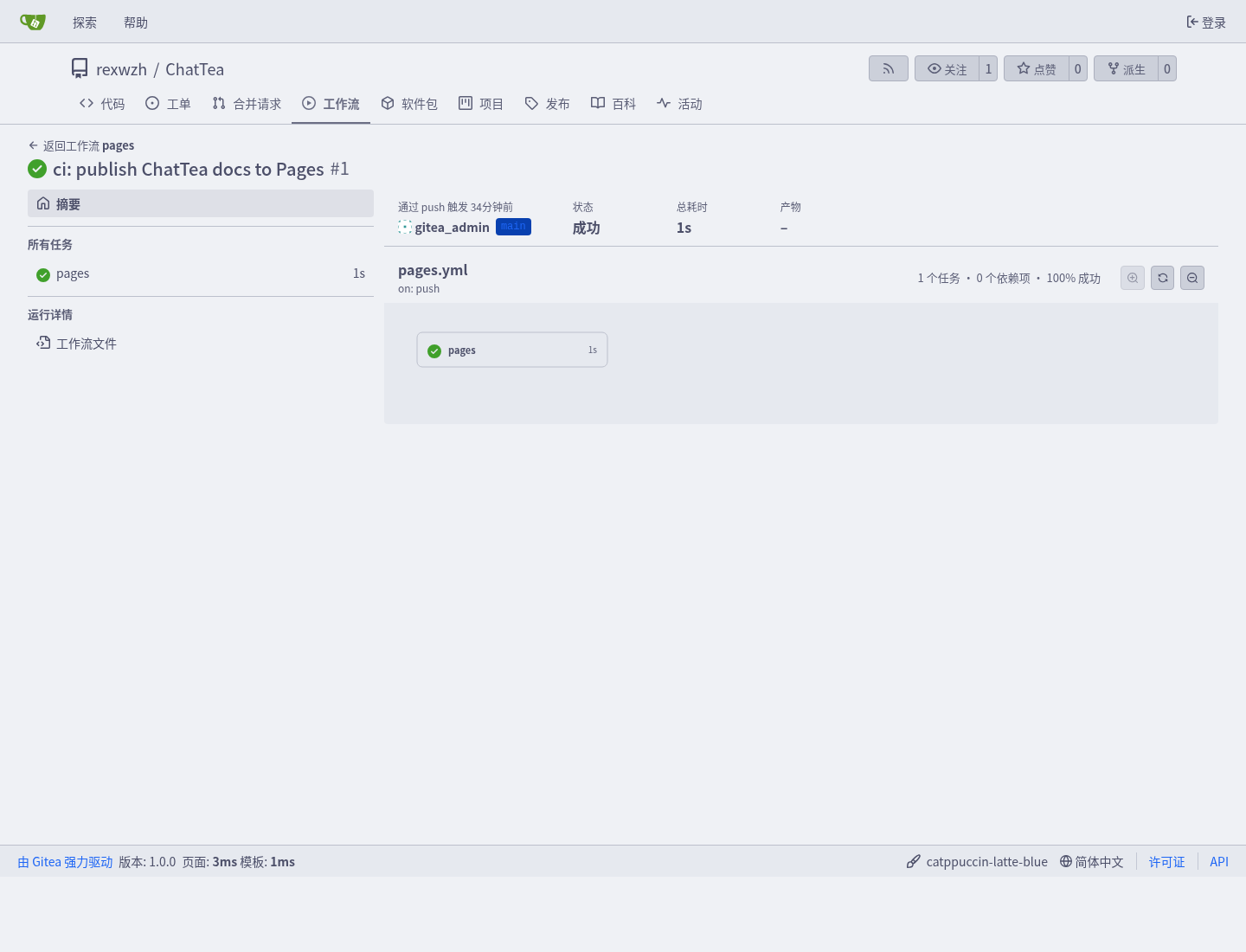1246x952 pixels.
Task: Open the 简体中文 language selector
Action: click(x=1092, y=862)
